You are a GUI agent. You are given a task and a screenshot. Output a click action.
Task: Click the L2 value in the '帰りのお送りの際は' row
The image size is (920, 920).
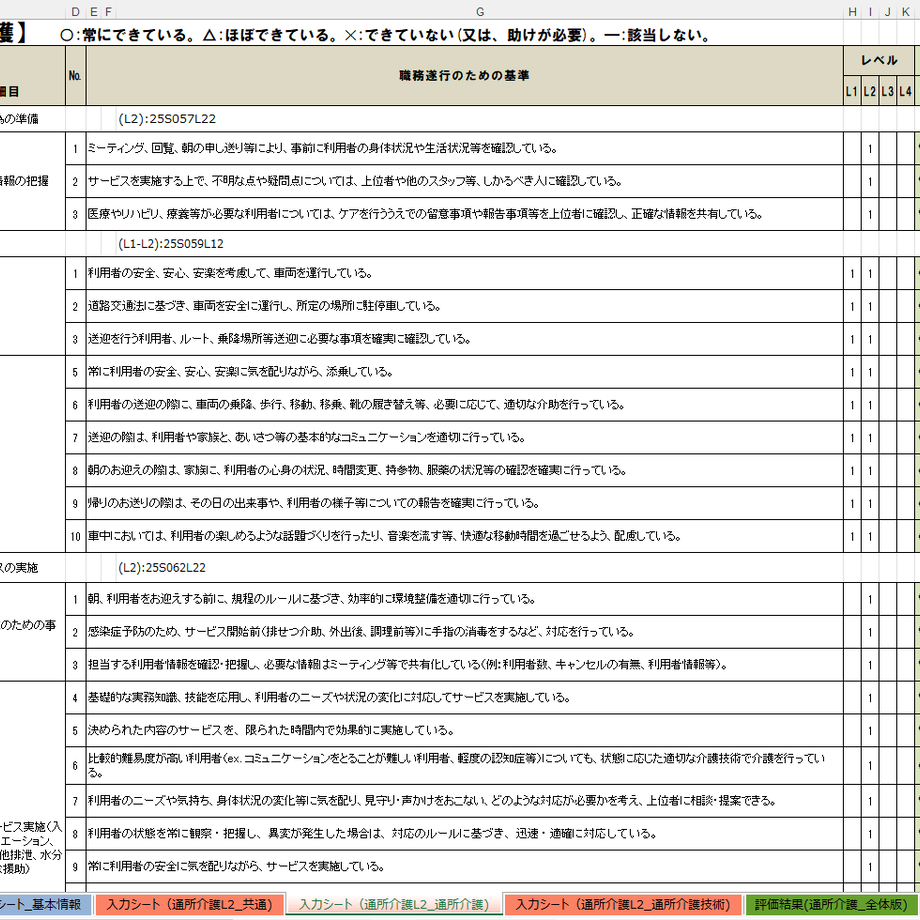tap(870, 503)
